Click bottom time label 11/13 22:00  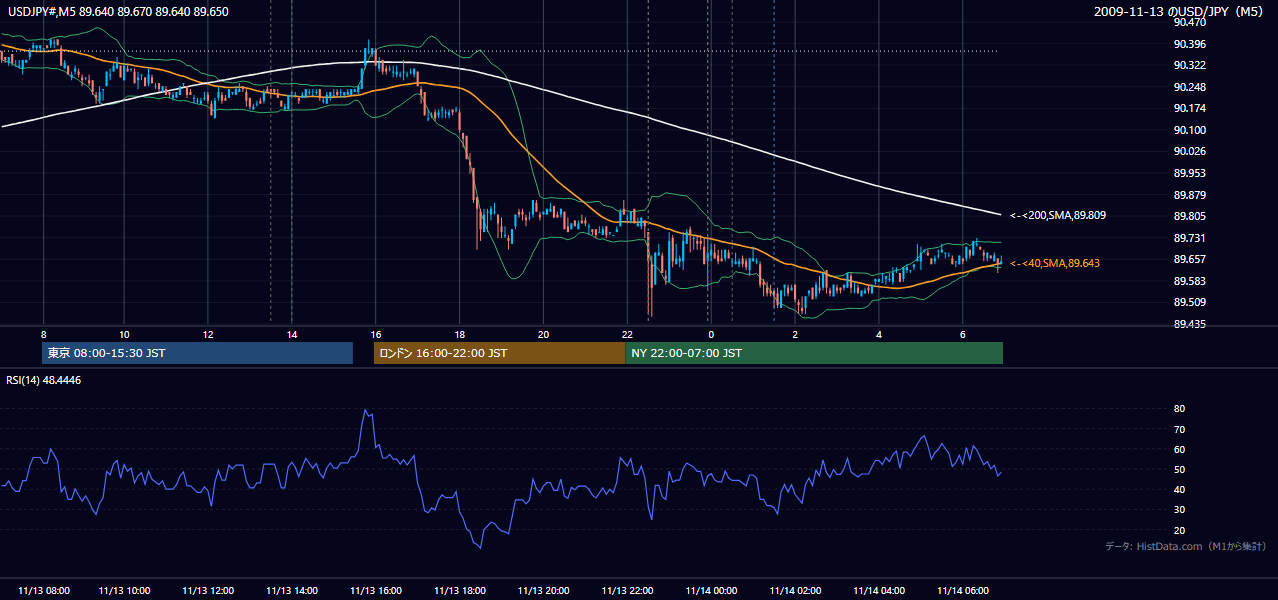coord(627,591)
